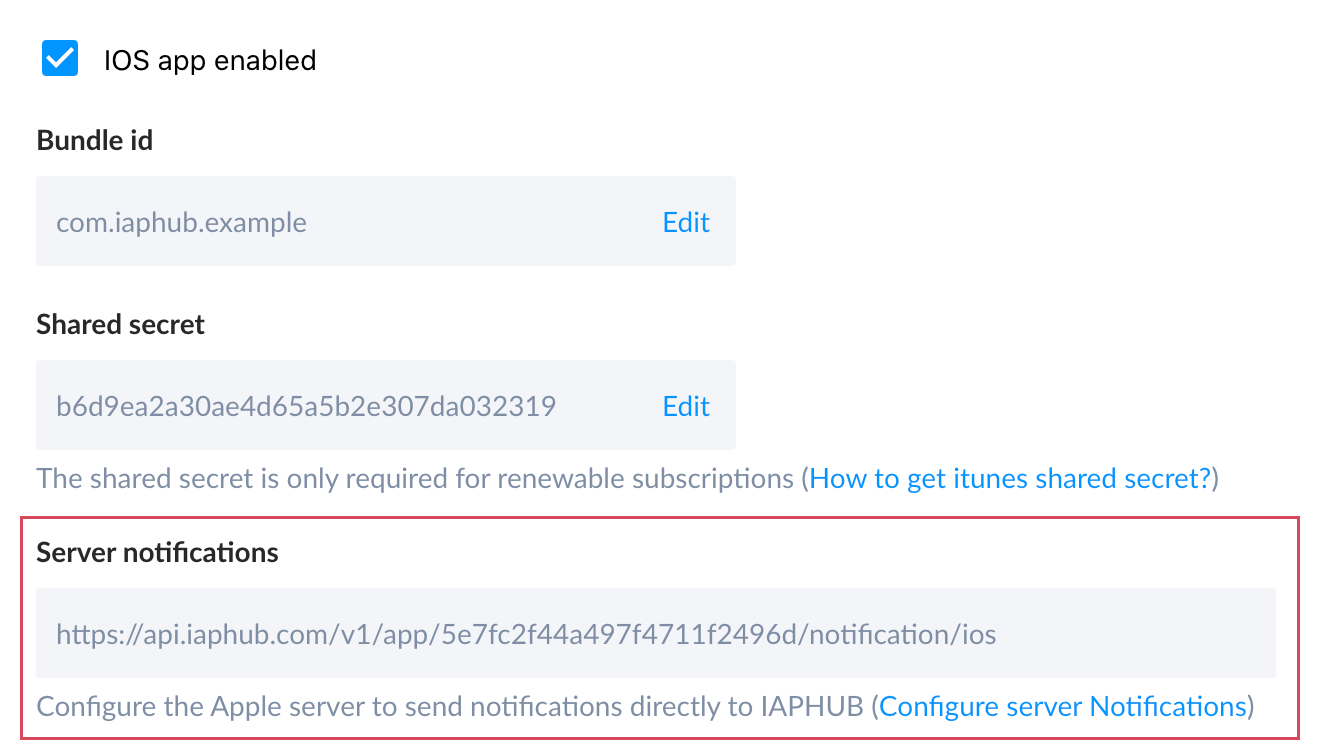Viewport: 1320px width, 754px height.
Task: Click the com.iaphub.example text
Action: click(181, 222)
